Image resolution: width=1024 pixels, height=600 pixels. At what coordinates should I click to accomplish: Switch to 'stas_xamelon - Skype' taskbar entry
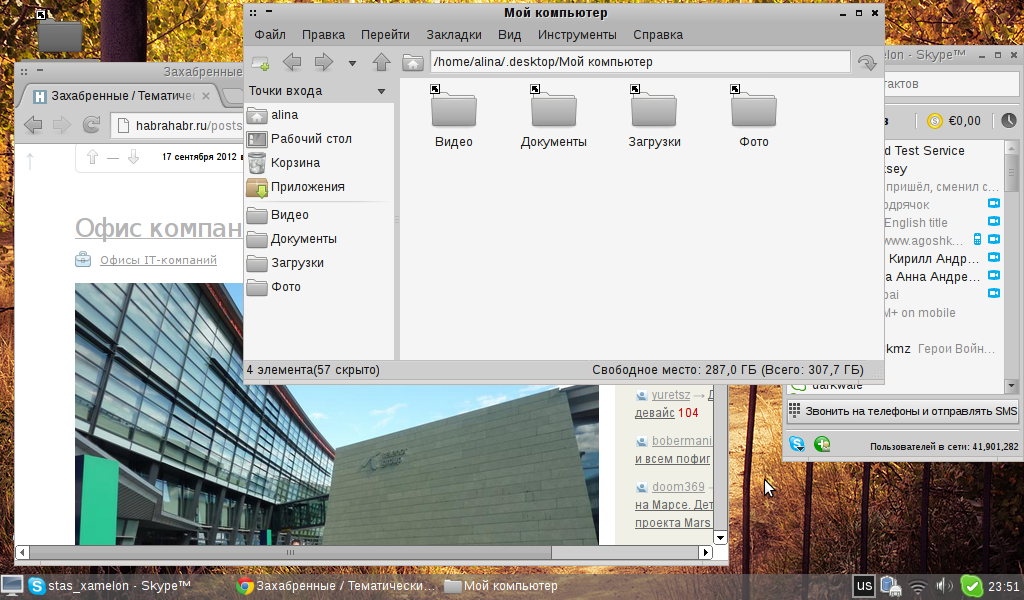tap(108, 586)
